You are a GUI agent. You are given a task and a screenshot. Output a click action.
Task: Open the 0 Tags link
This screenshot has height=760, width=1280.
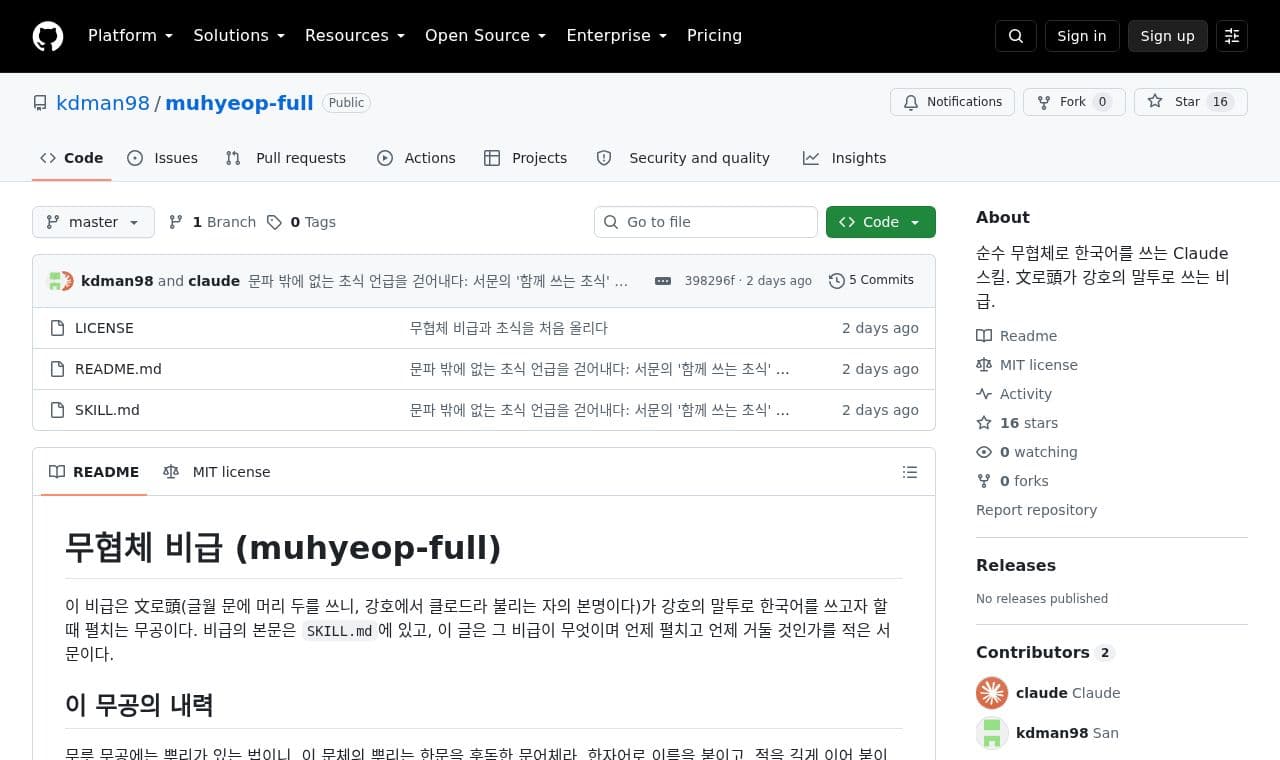301,222
